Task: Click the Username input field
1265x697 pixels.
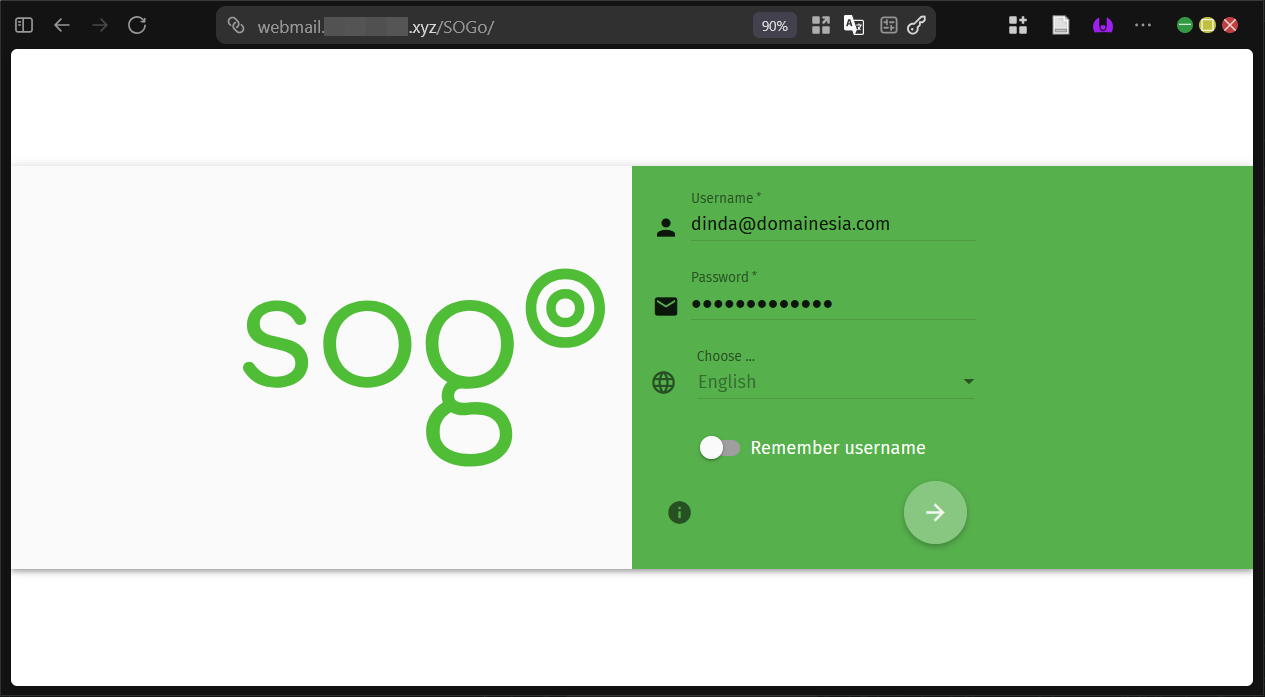Action: point(833,224)
